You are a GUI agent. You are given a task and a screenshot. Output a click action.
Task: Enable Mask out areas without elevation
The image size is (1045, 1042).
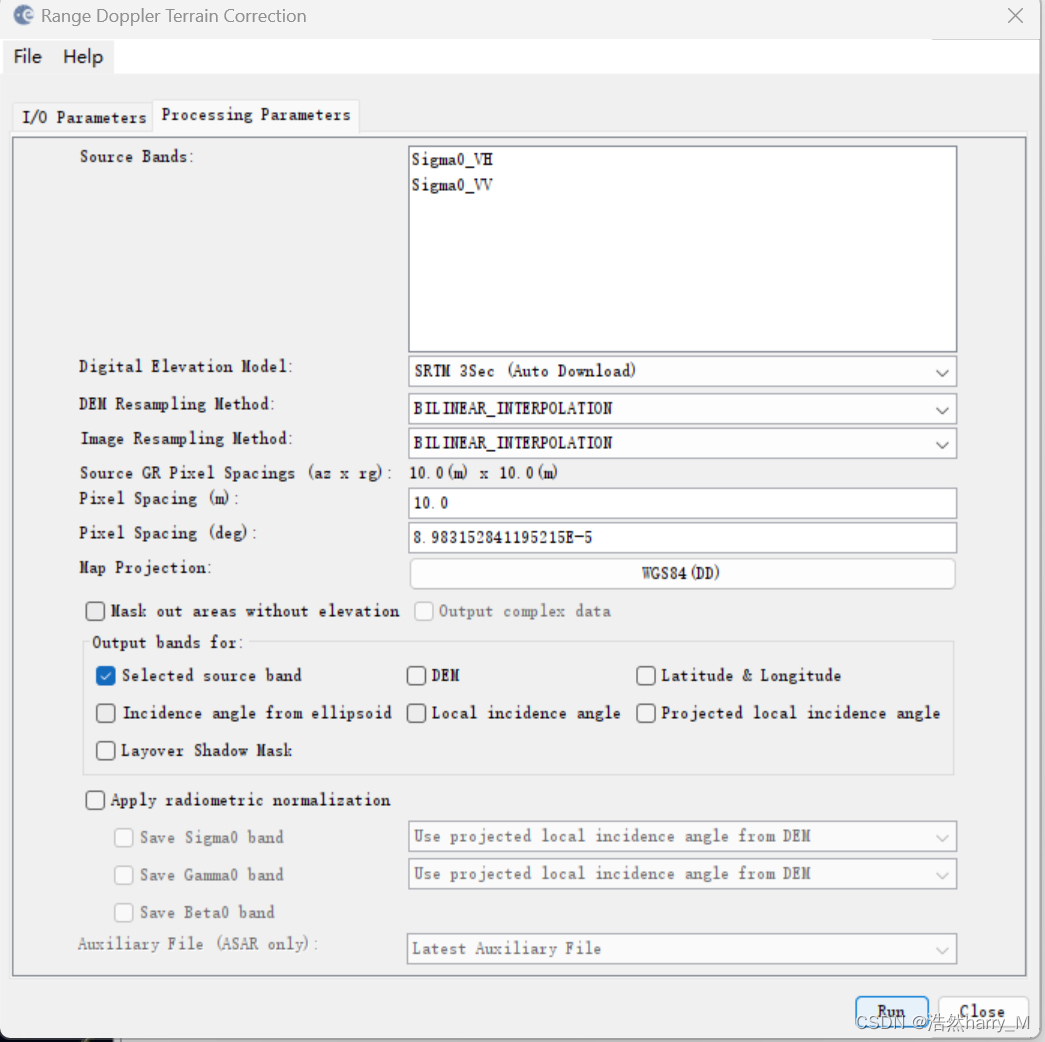pos(96,611)
